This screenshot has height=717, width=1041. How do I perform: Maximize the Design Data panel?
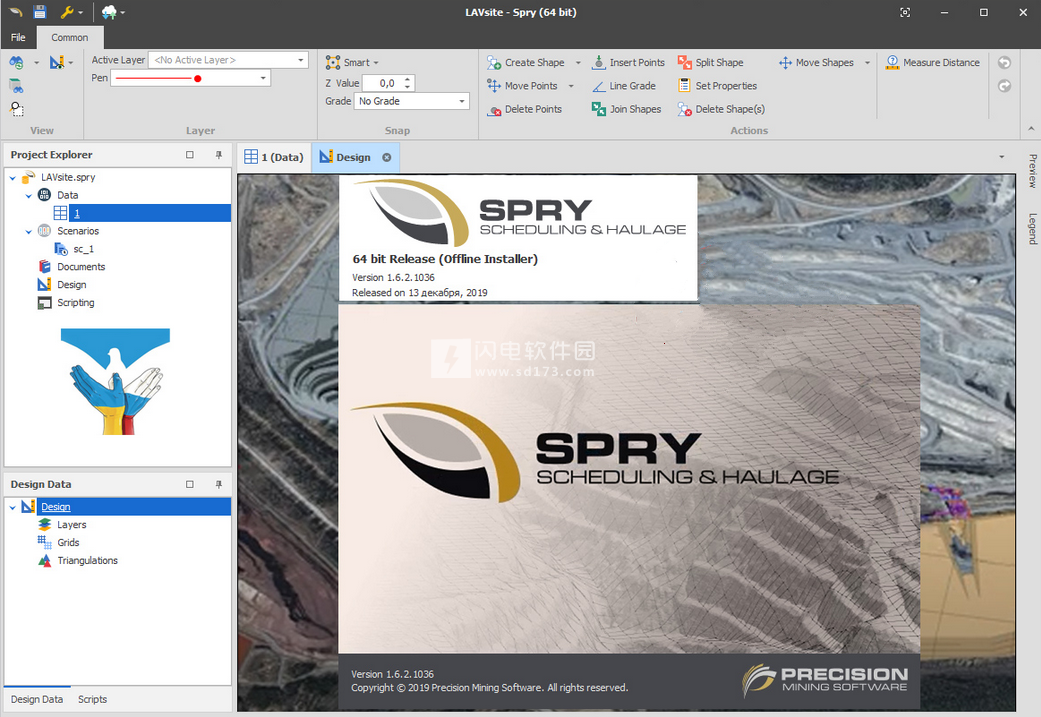190,485
